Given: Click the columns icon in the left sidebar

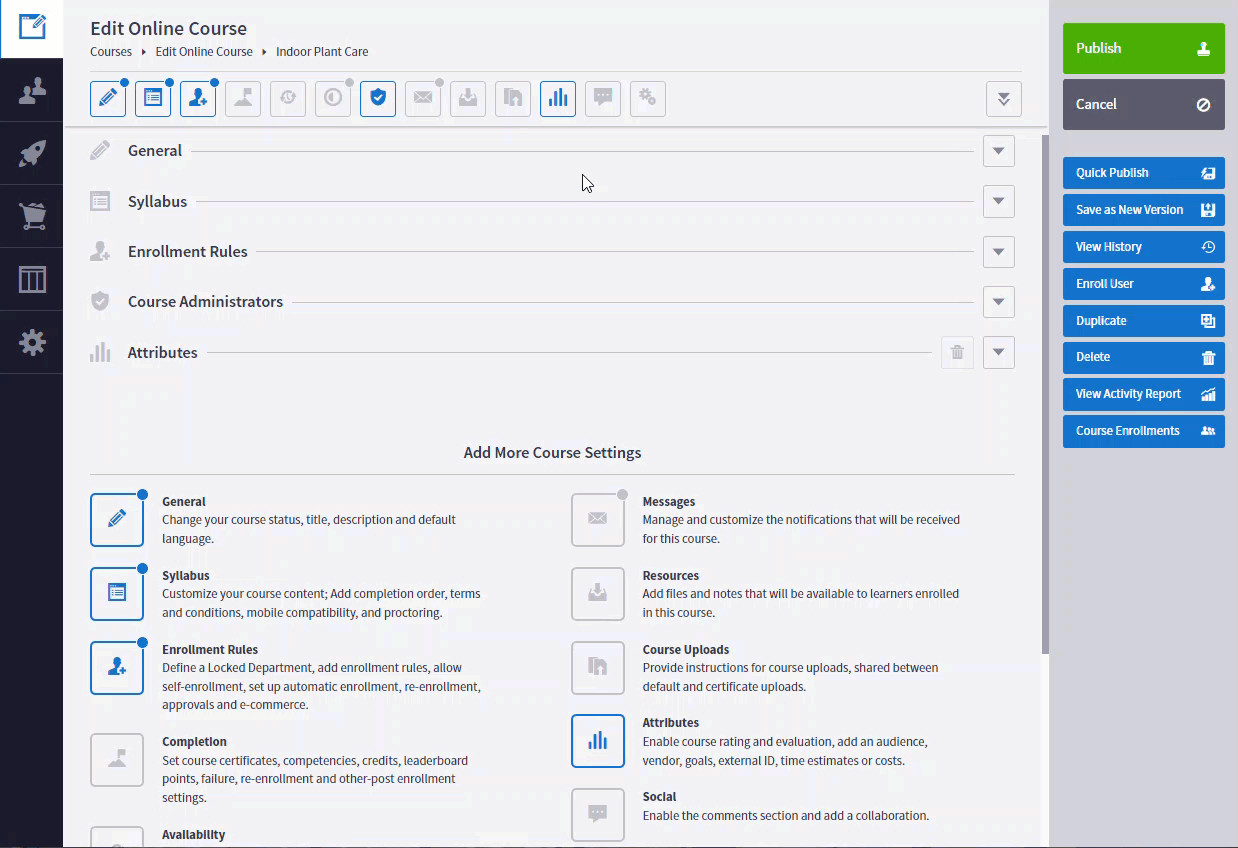Looking at the screenshot, I should click(x=32, y=280).
